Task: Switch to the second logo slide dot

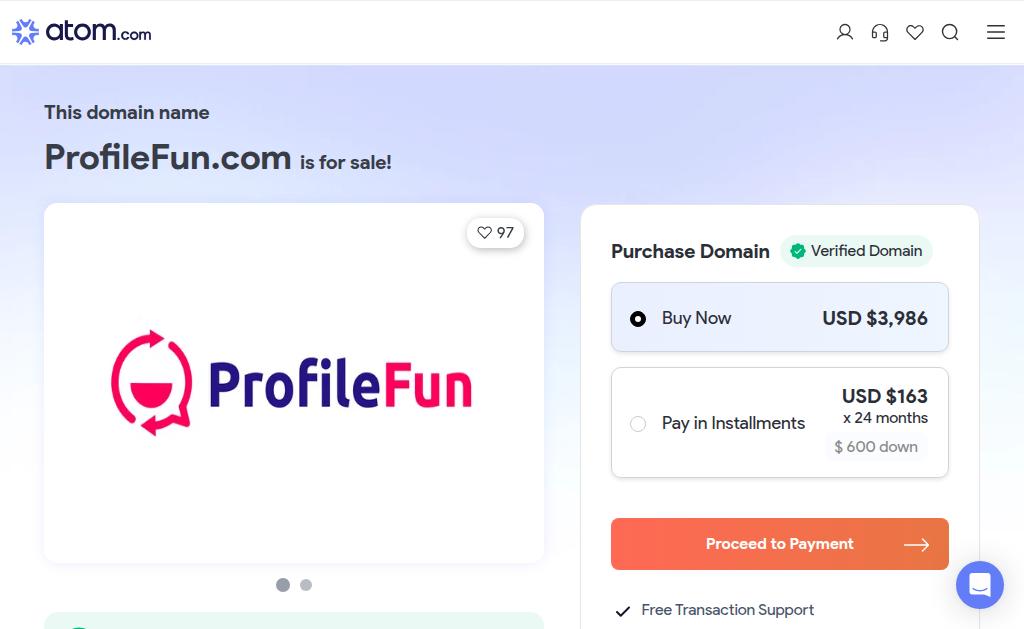Action: coord(306,585)
